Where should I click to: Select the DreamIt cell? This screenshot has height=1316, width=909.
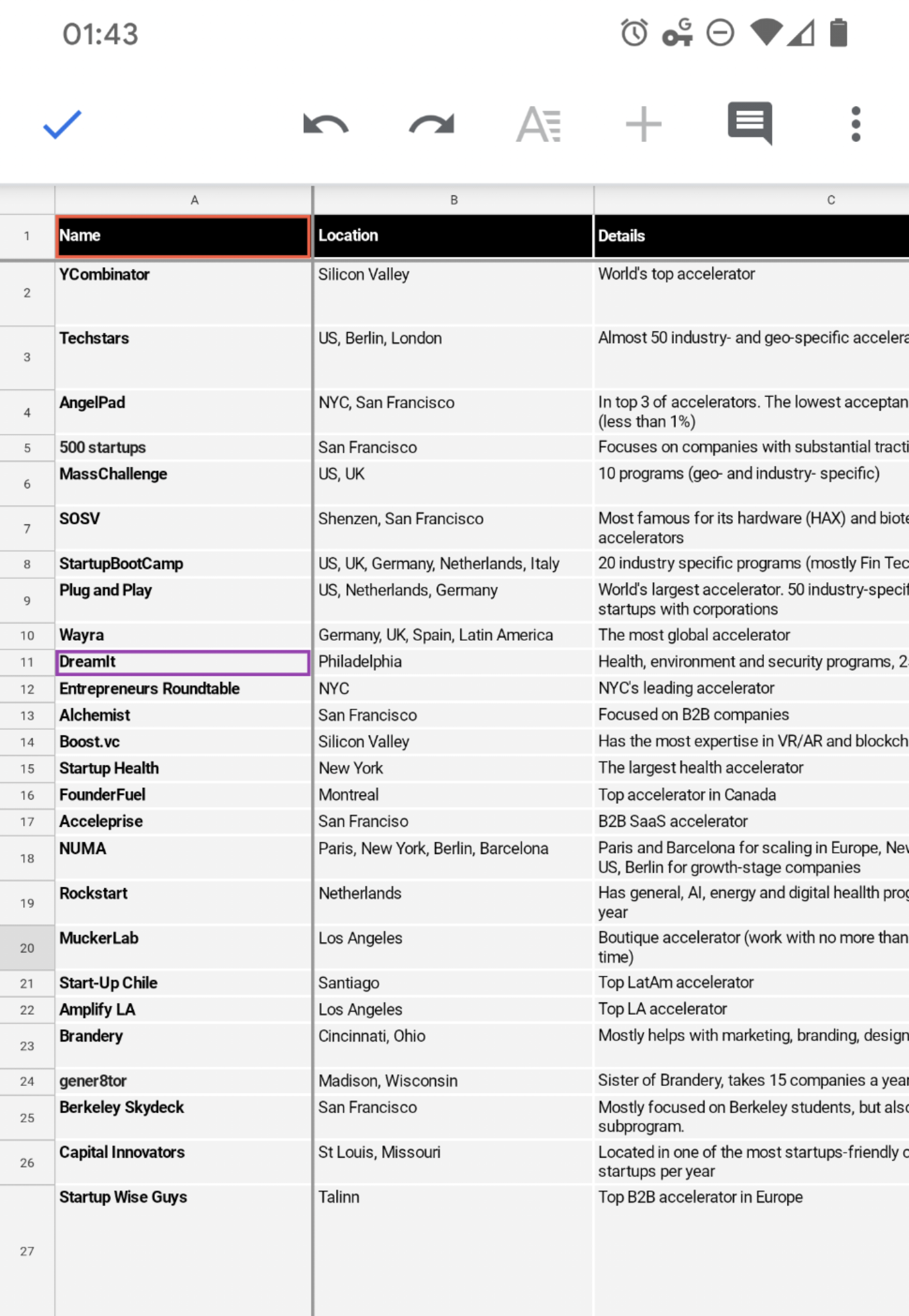[184, 662]
